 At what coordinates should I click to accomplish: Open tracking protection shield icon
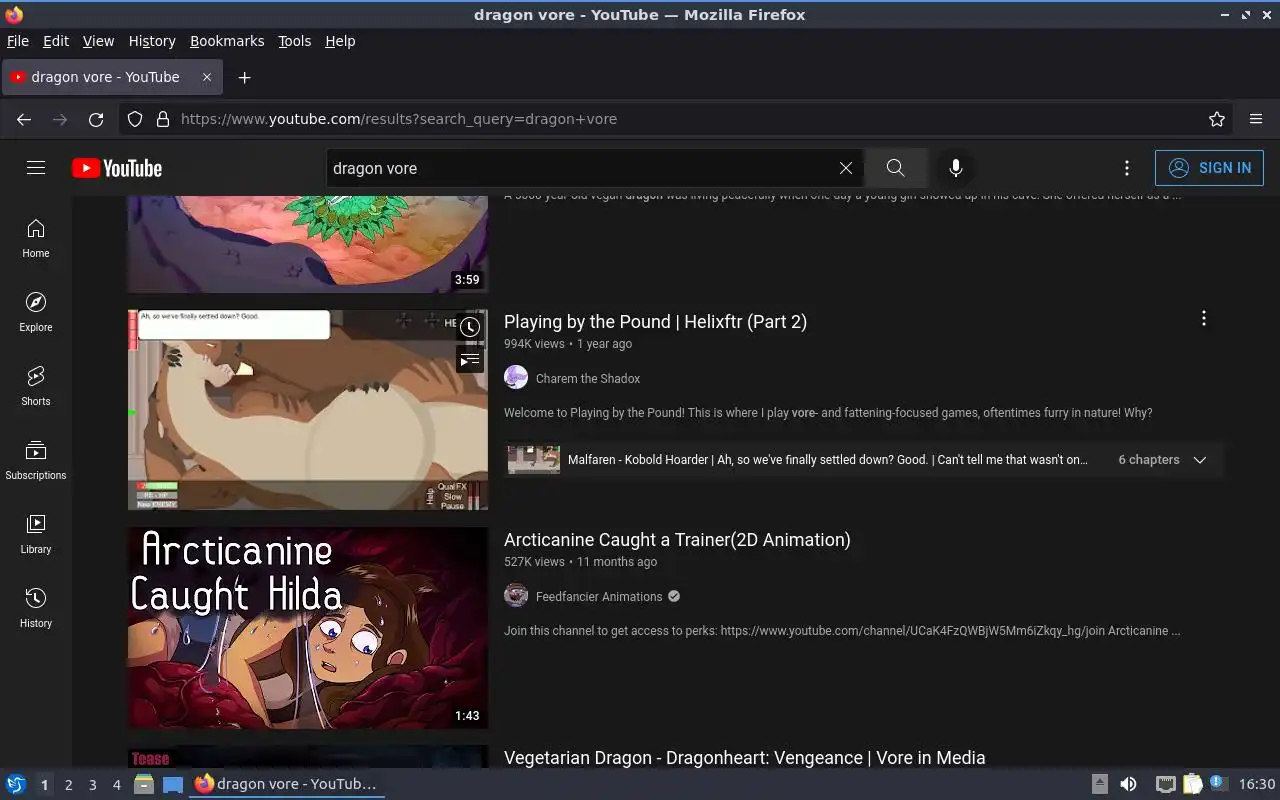point(135,119)
